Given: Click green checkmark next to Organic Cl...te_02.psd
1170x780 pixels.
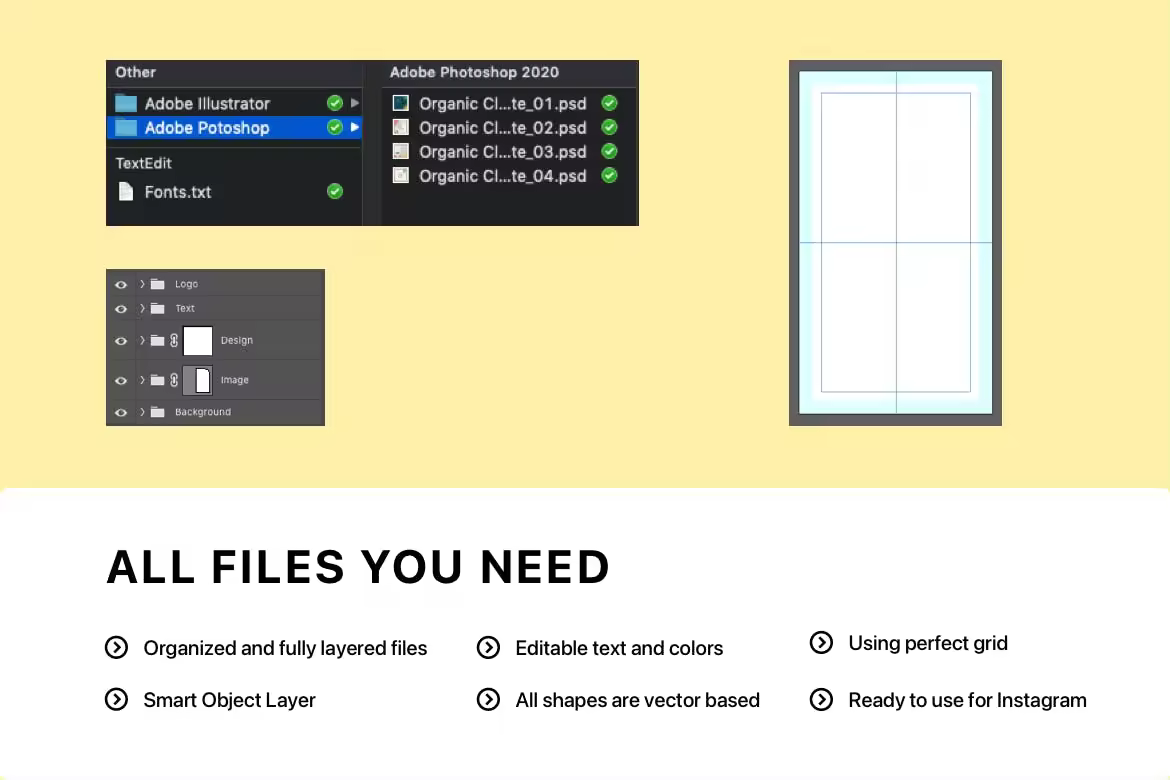Looking at the screenshot, I should pos(610,128).
